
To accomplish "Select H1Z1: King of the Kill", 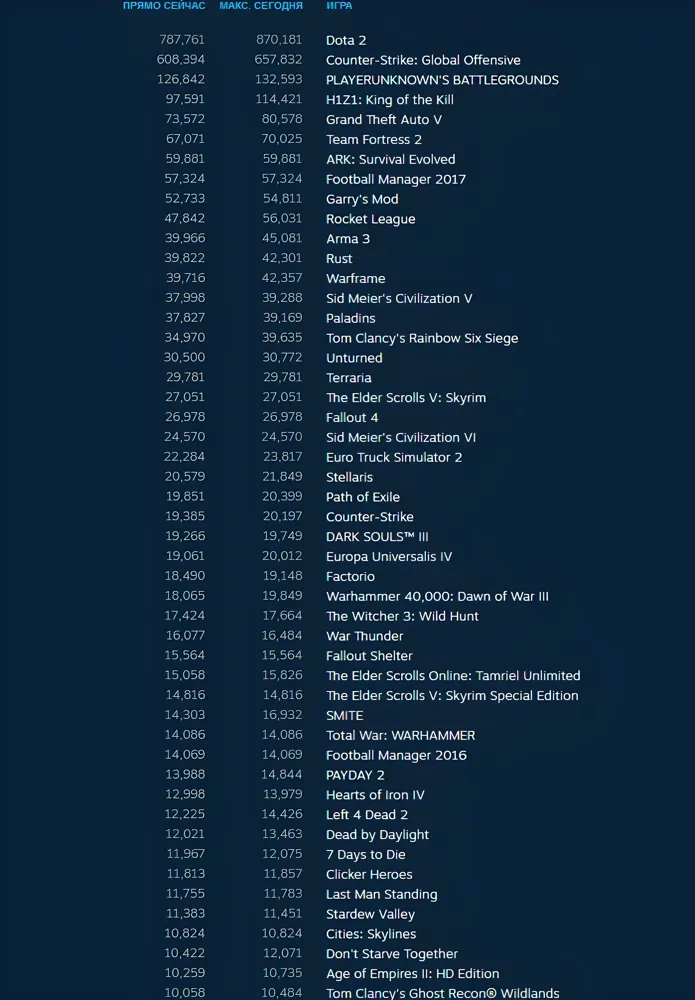I will pyautogui.click(x=389, y=100).
